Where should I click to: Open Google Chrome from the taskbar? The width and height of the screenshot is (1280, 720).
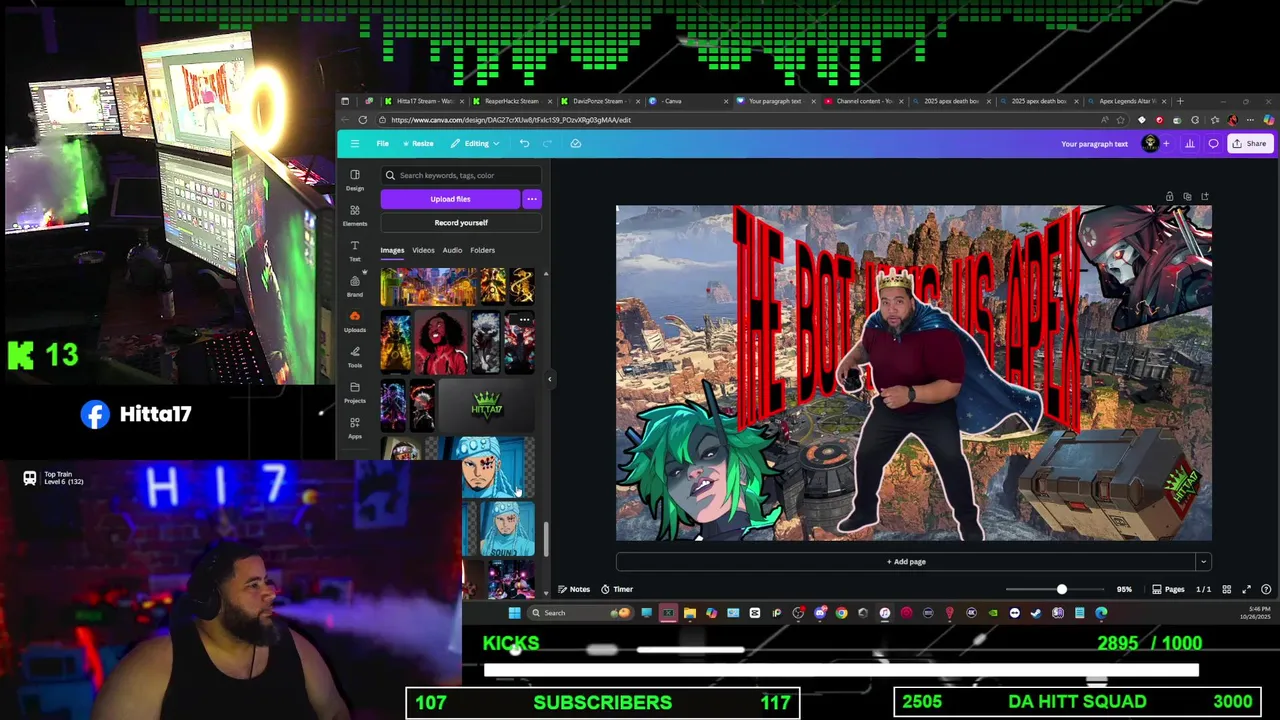[841, 613]
